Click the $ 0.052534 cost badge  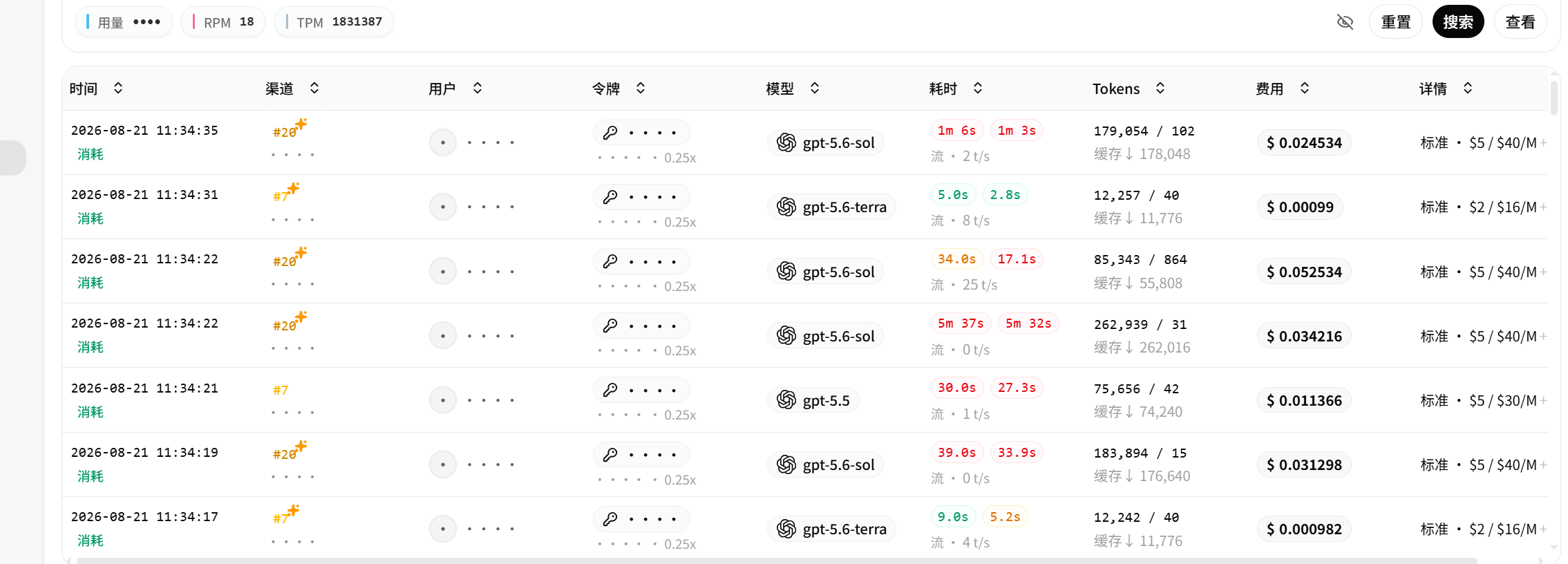click(1304, 272)
